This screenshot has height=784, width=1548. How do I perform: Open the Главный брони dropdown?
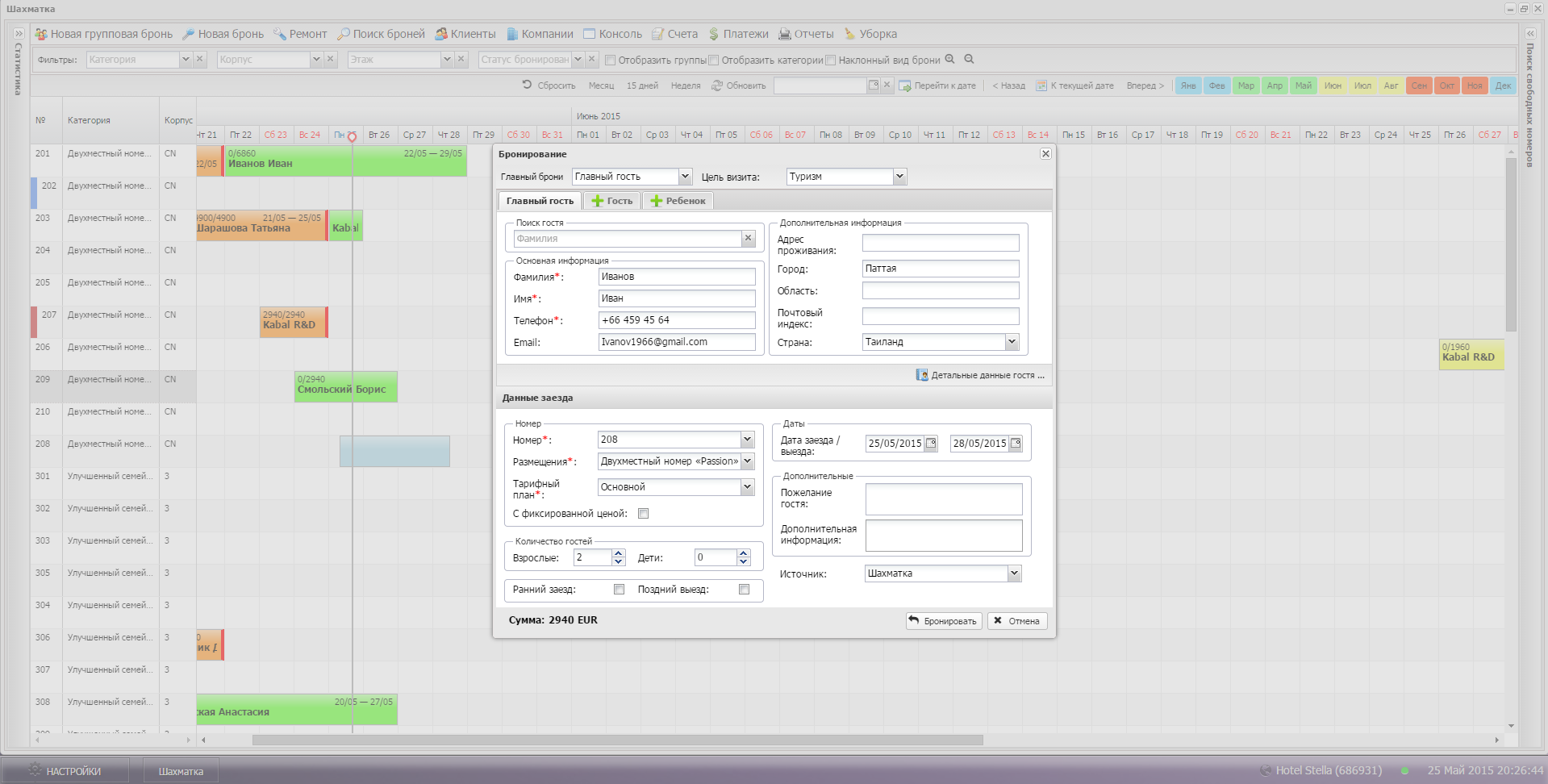pos(685,176)
